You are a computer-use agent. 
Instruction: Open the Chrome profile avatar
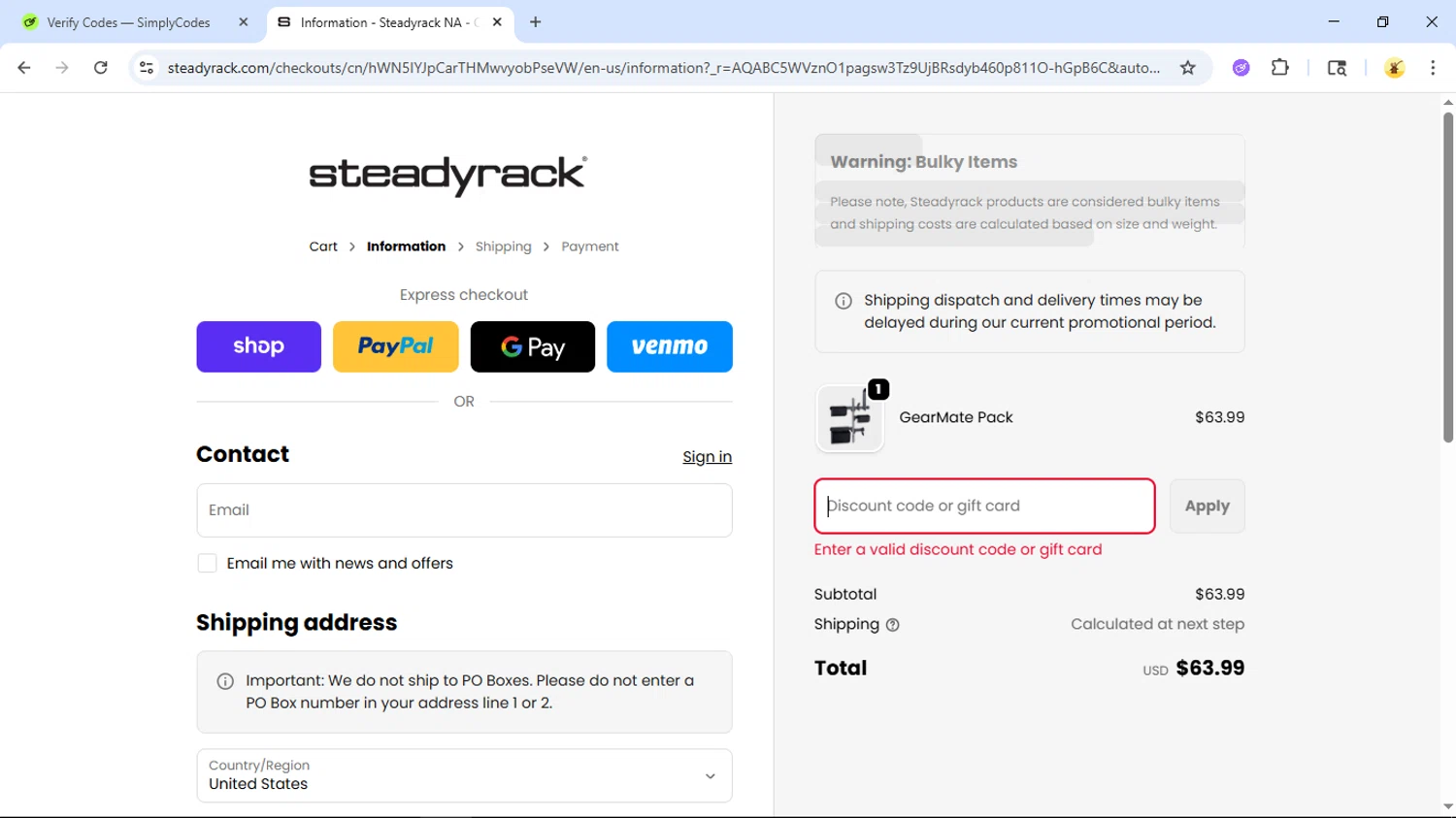click(x=1394, y=68)
